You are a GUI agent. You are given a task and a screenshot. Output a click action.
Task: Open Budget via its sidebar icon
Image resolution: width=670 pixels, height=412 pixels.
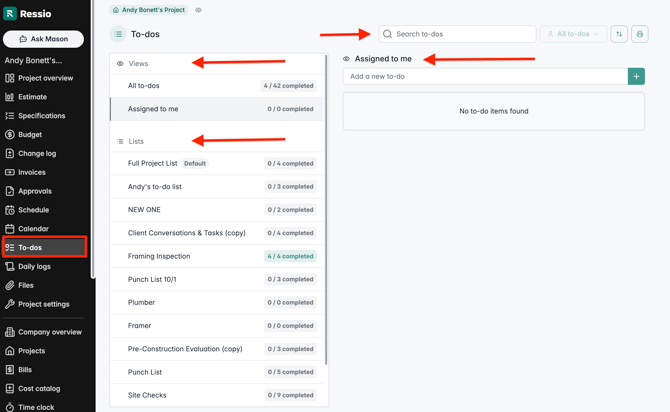[10, 134]
